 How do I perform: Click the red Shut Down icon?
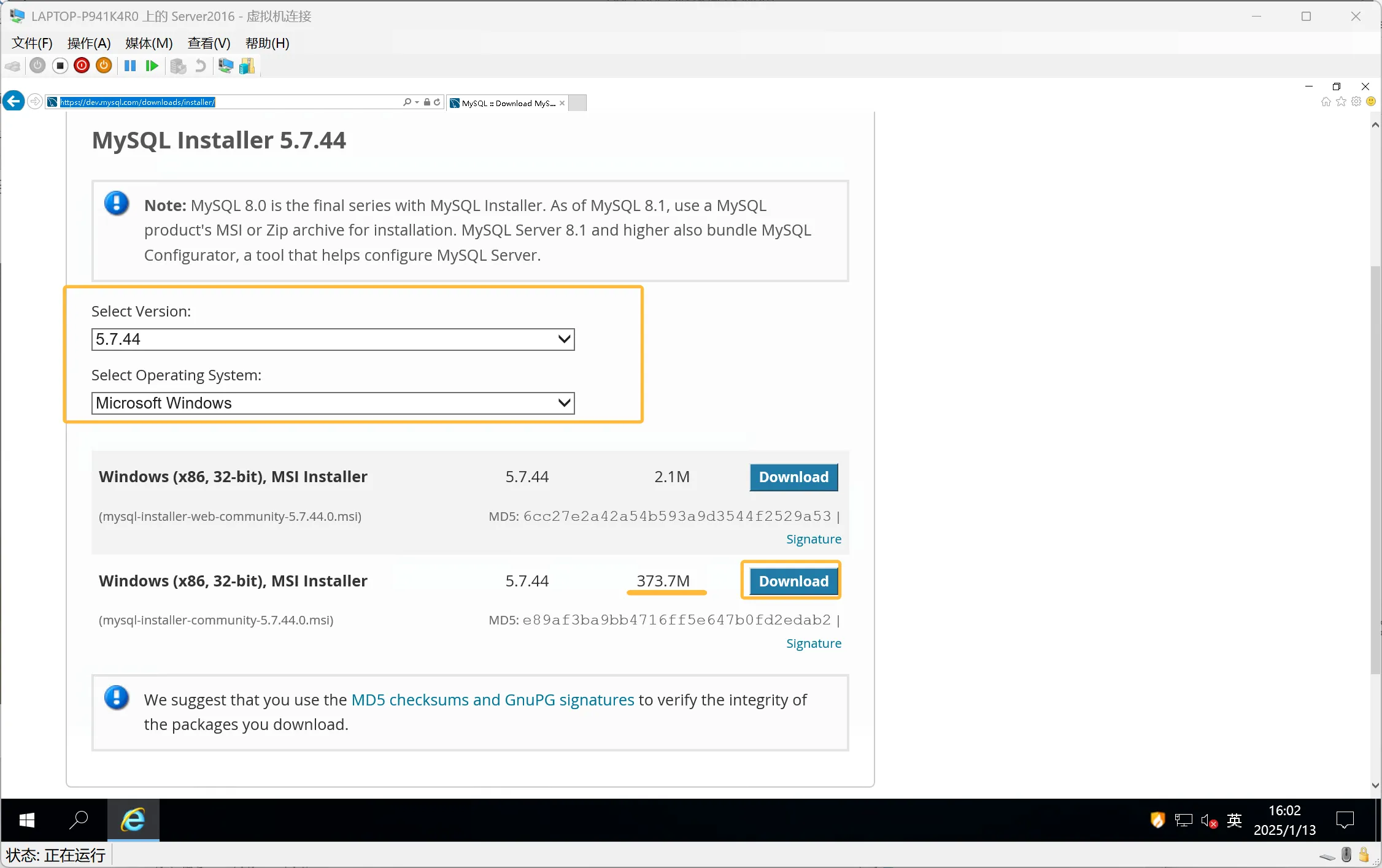coord(82,66)
